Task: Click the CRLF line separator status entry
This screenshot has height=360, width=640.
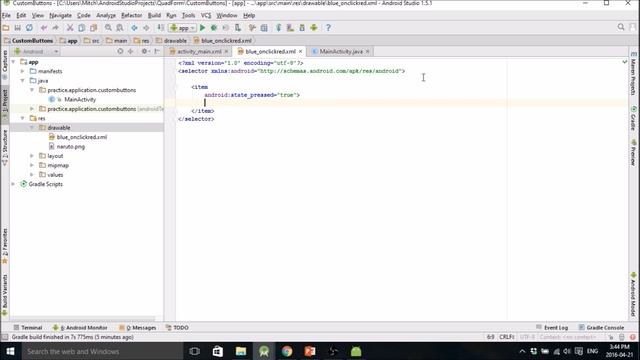Action: 507,337
